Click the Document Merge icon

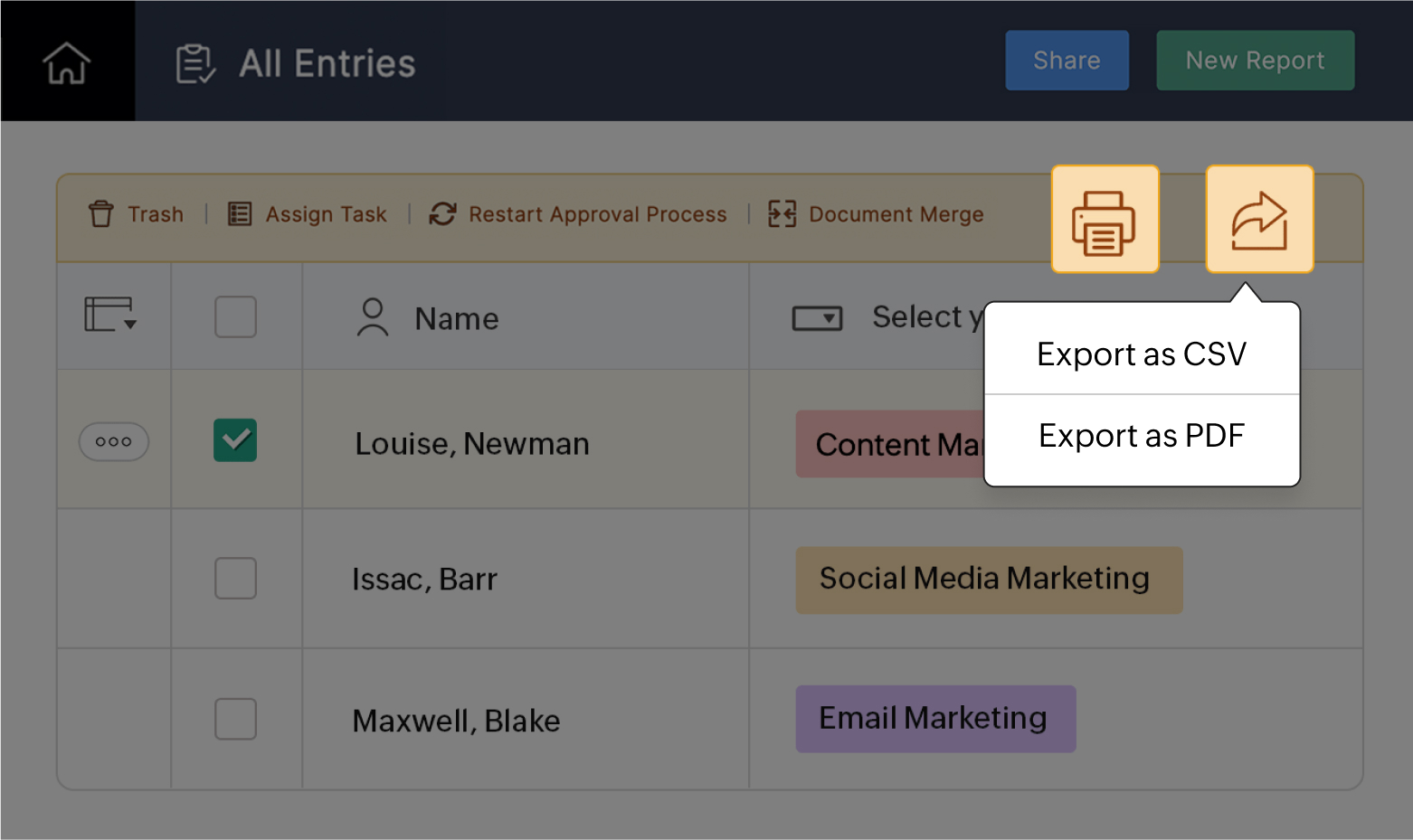click(x=782, y=214)
